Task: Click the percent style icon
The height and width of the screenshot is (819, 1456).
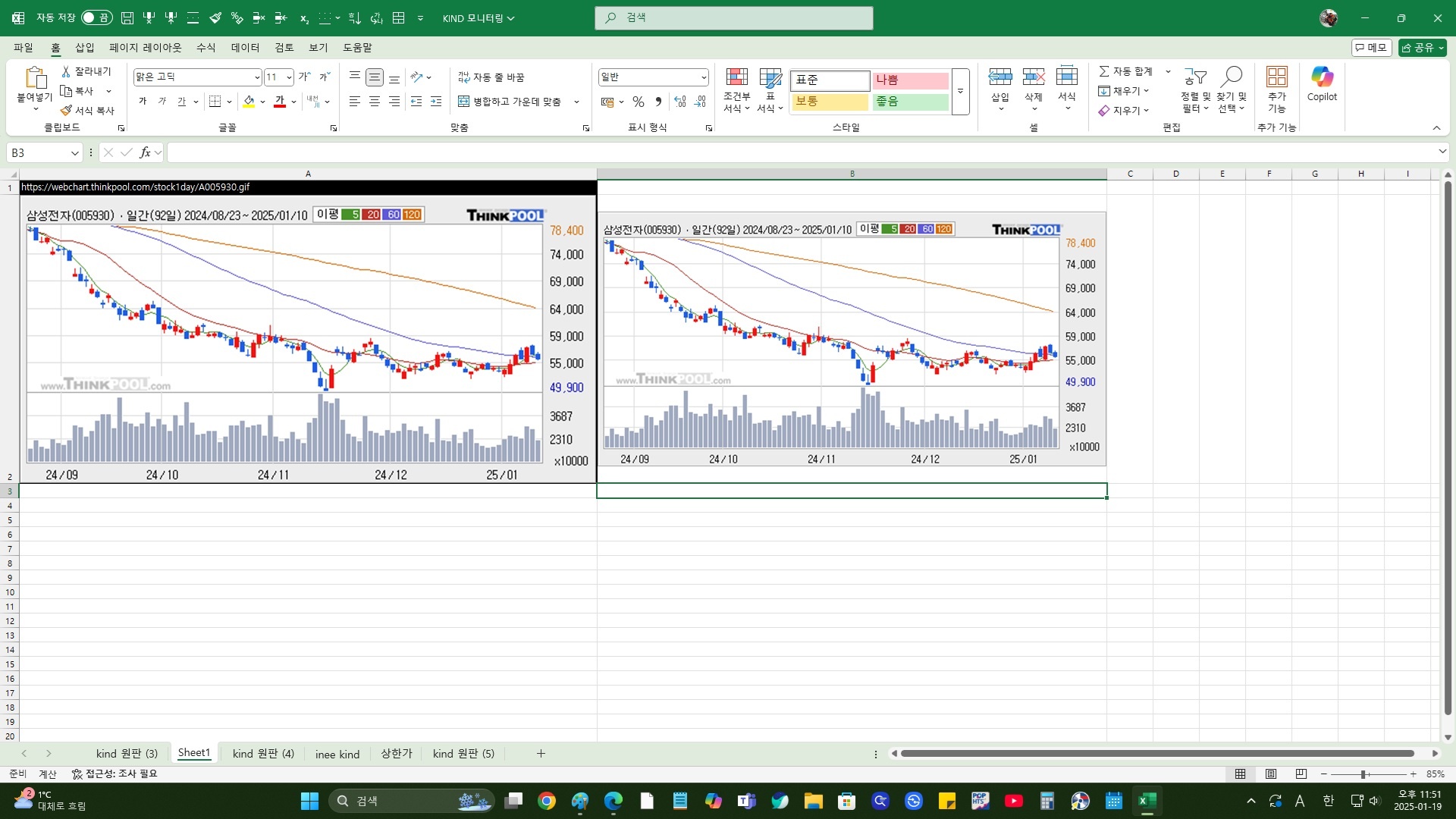Action: pyautogui.click(x=639, y=102)
